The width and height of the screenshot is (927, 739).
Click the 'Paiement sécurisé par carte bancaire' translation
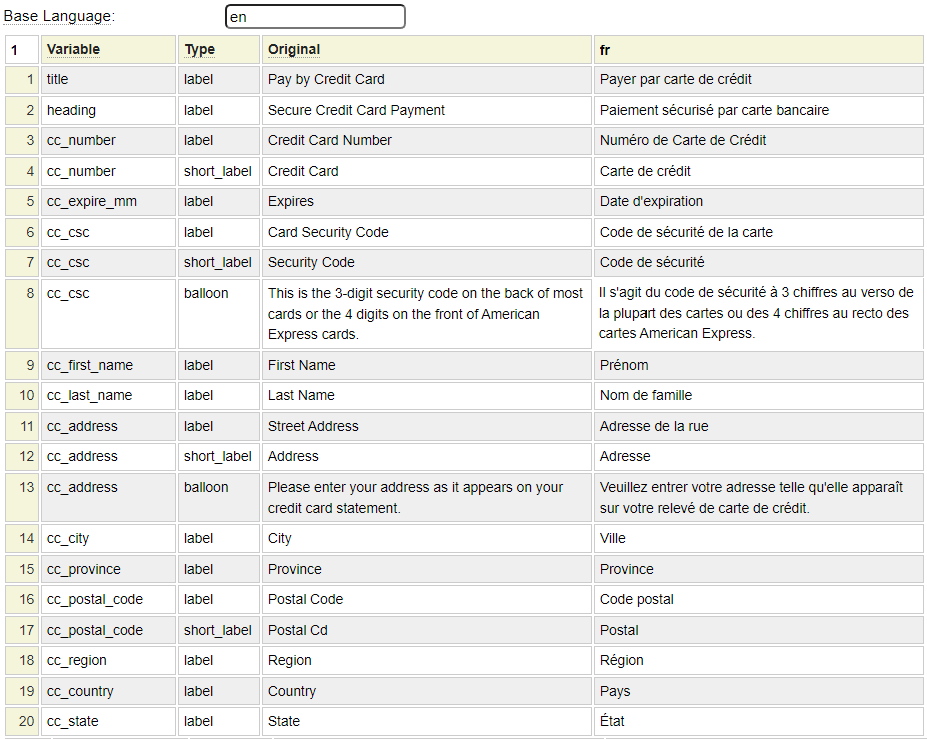(758, 110)
